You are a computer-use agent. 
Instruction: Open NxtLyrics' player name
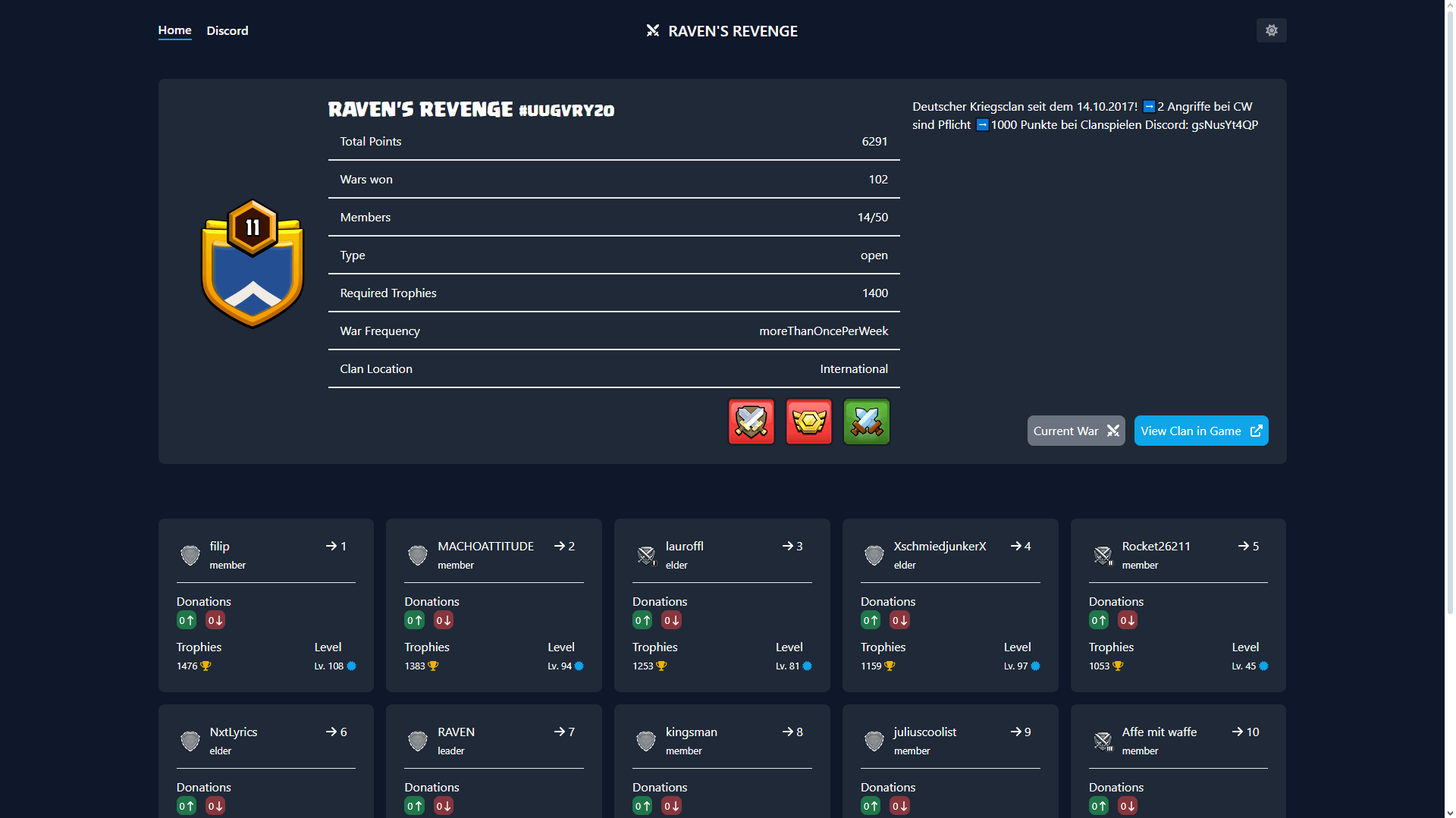(234, 732)
